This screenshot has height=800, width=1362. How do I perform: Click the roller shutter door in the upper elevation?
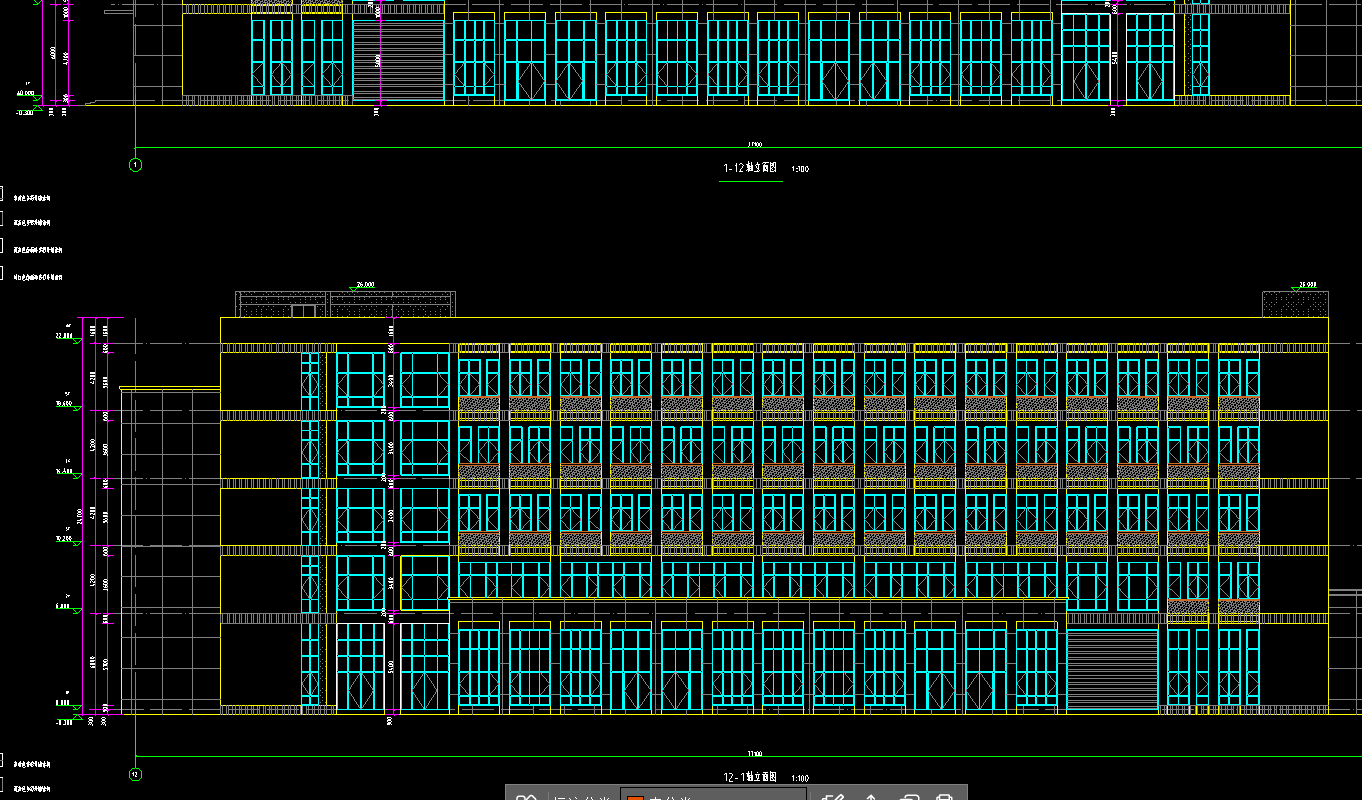click(x=398, y=60)
